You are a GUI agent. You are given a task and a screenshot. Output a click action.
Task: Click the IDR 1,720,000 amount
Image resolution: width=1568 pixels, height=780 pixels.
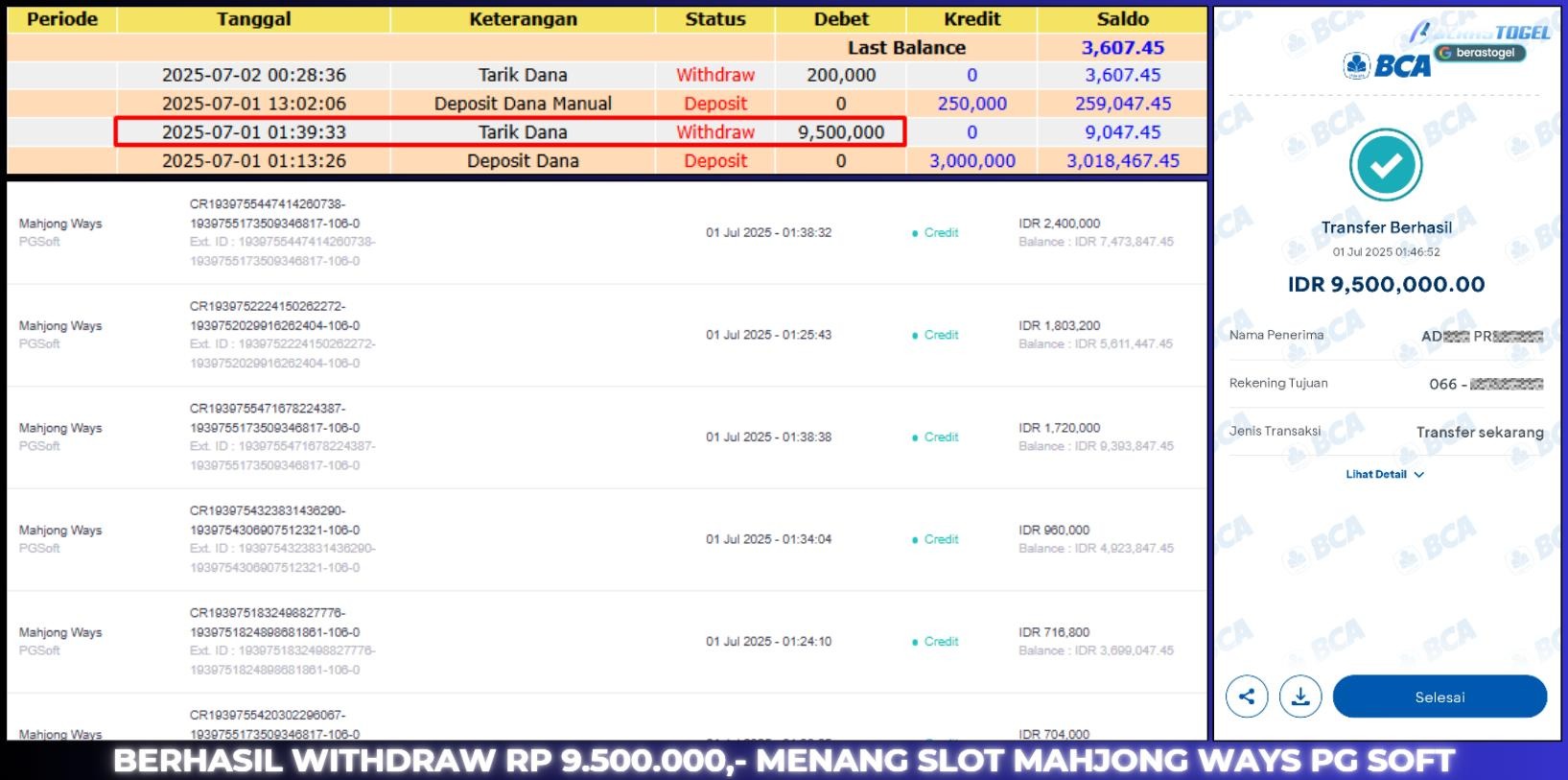tap(1059, 428)
